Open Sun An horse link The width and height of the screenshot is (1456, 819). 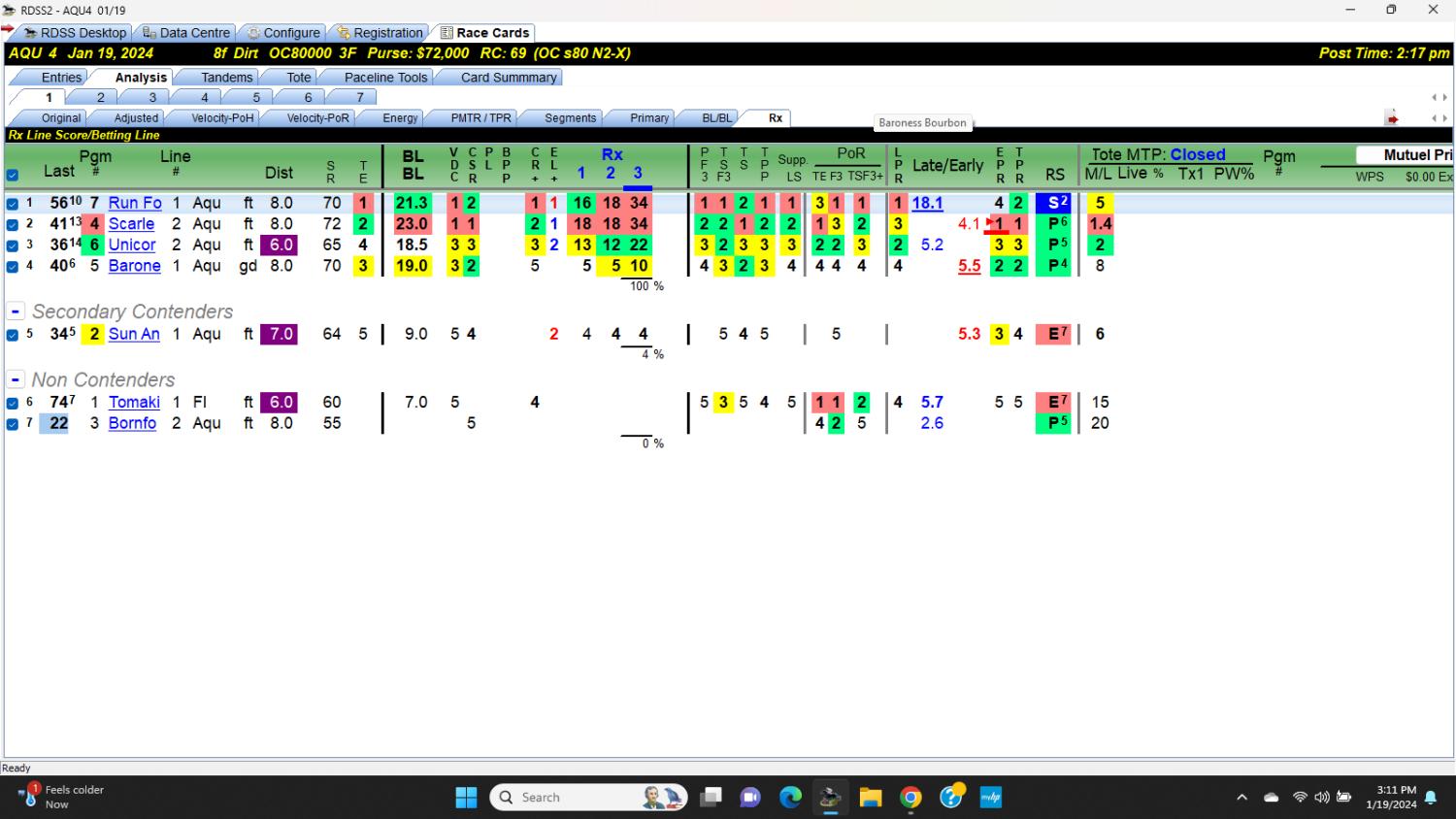coord(134,334)
